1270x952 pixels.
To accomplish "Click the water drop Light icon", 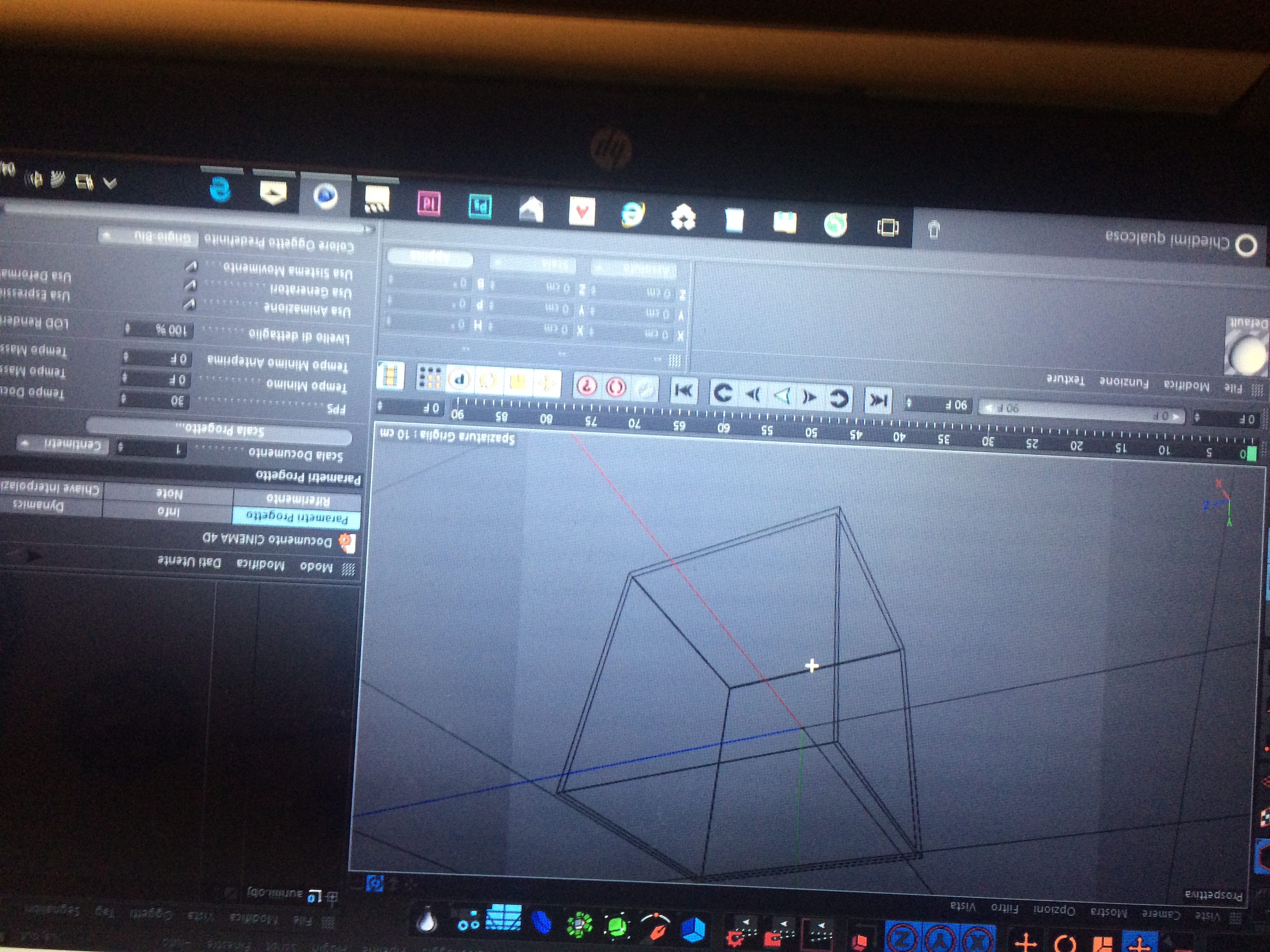I will (426, 922).
